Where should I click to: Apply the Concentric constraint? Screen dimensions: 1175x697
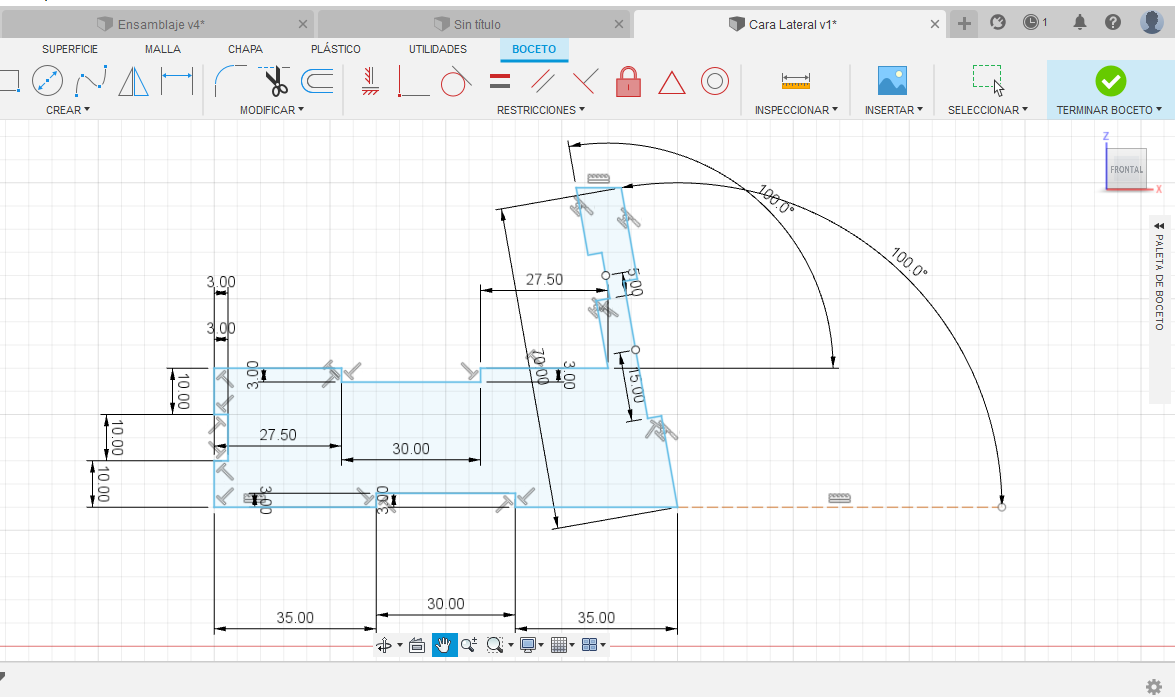[715, 81]
